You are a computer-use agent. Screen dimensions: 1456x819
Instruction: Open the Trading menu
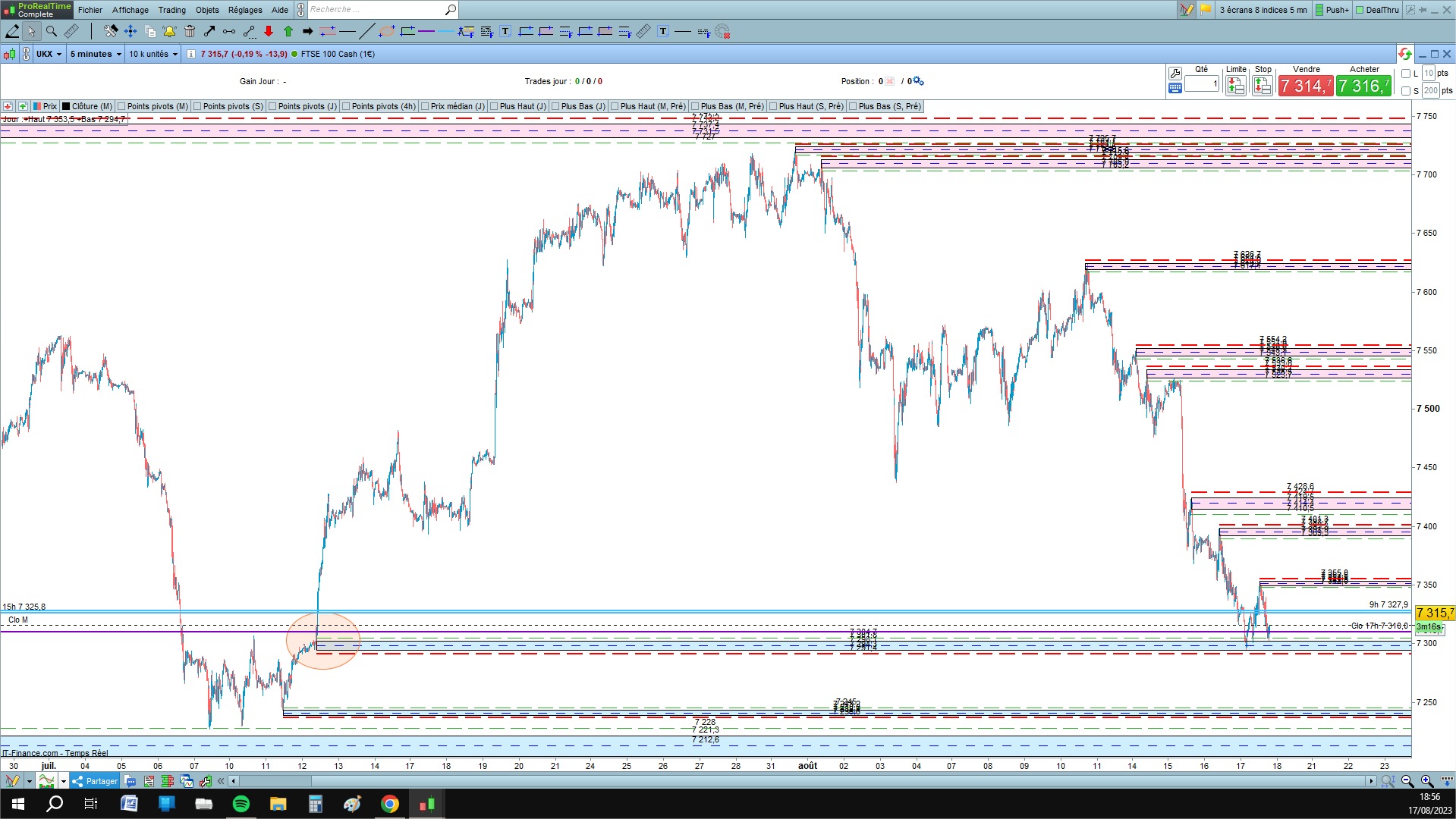[172, 10]
